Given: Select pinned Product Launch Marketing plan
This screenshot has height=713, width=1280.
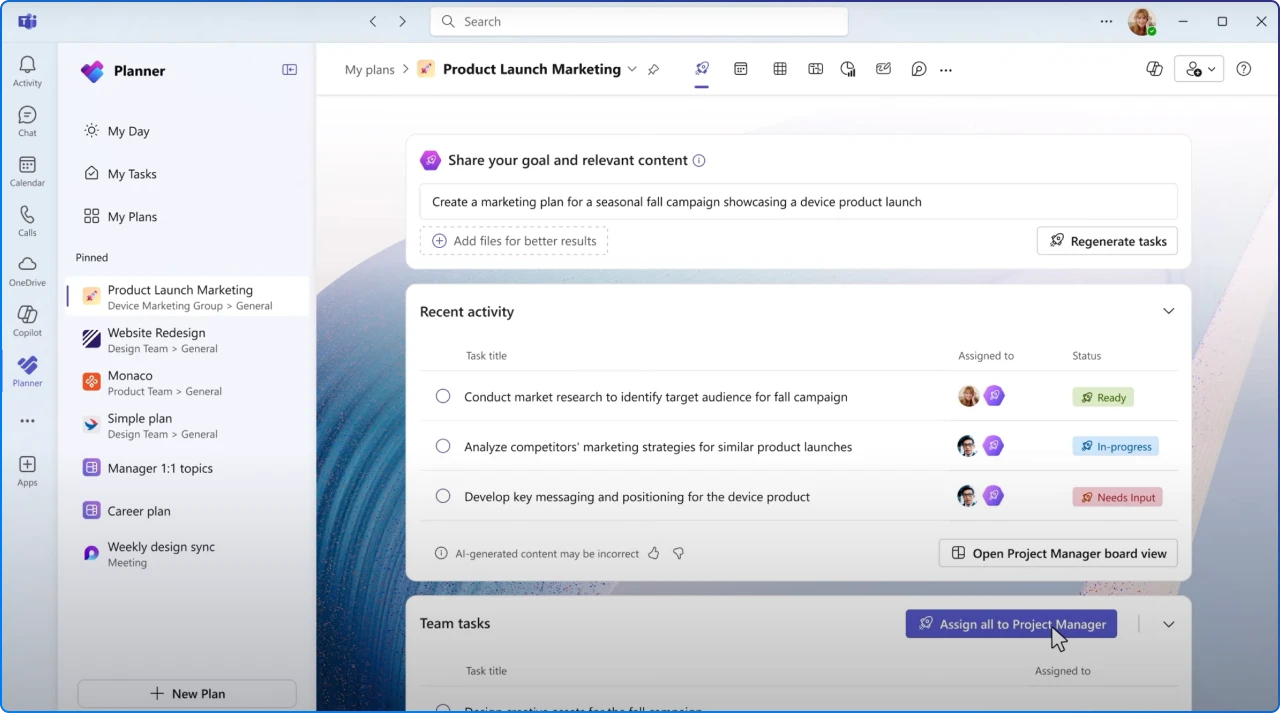Looking at the screenshot, I should (x=188, y=297).
